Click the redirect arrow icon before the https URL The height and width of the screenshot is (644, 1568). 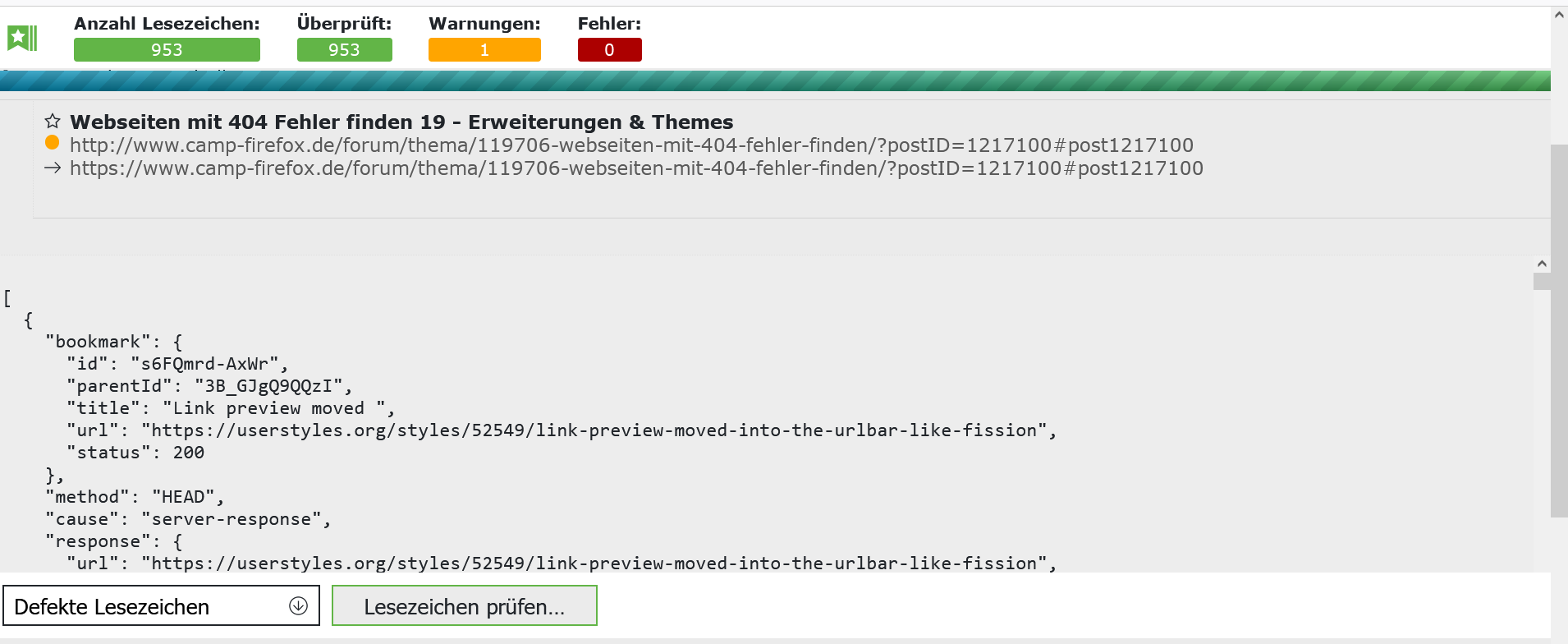click(x=53, y=168)
